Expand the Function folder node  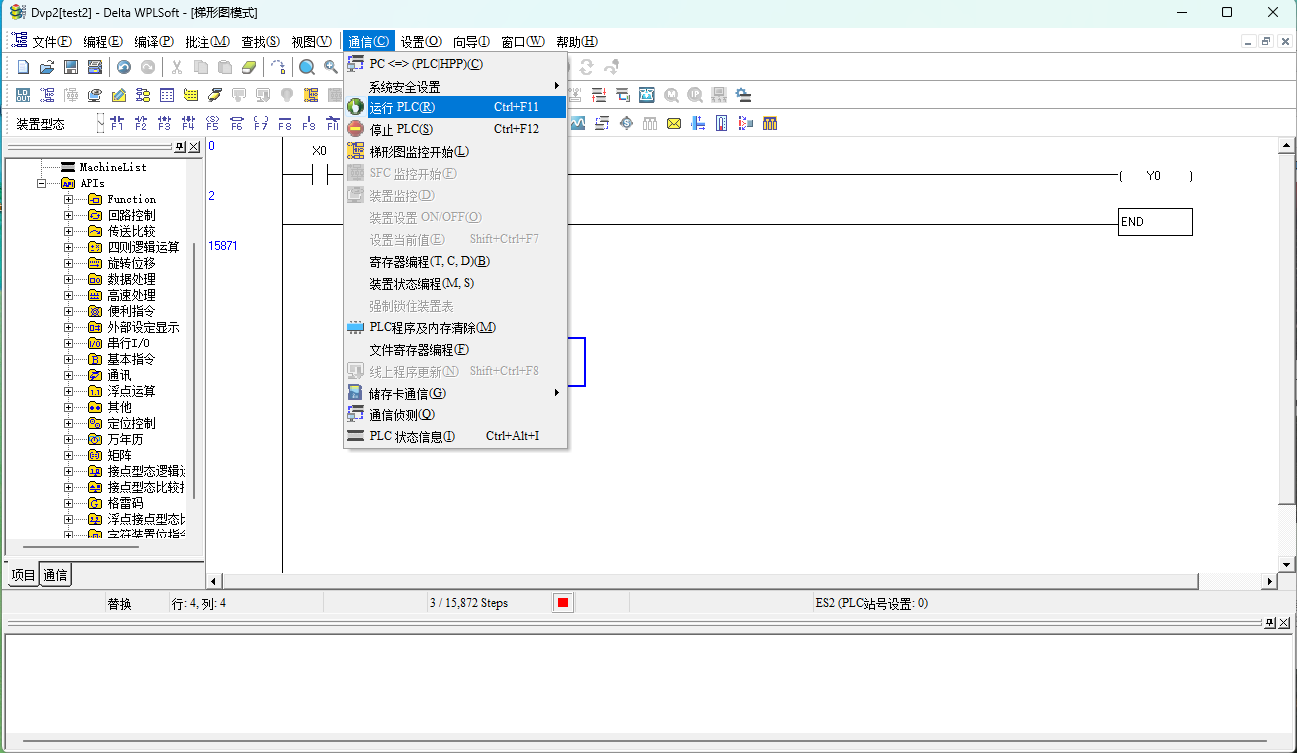(x=68, y=199)
